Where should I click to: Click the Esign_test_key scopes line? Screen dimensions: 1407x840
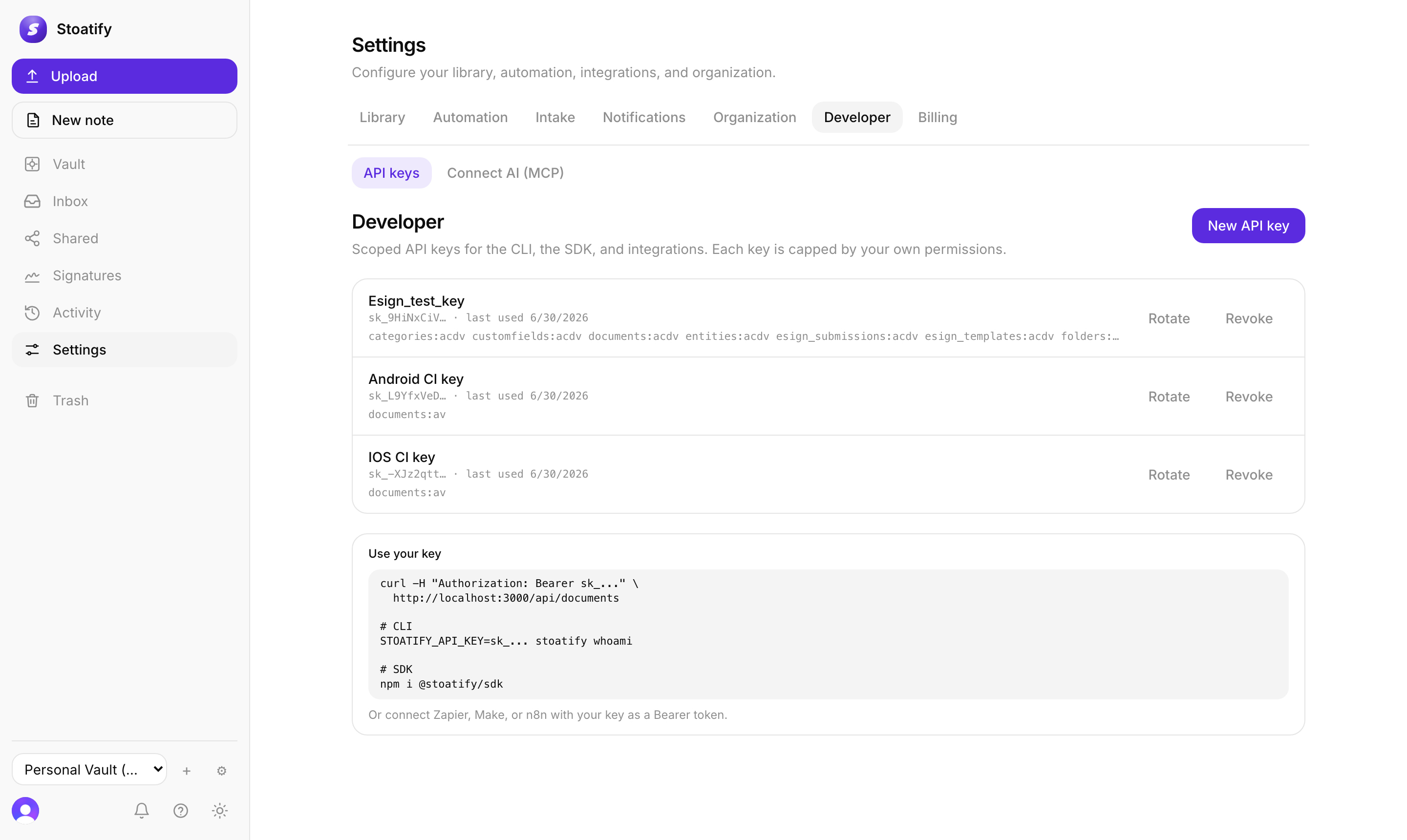point(744,336)
